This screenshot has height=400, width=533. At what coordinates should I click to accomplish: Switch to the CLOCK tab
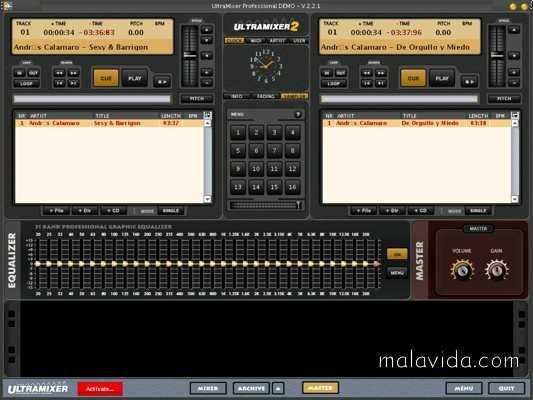234,41
